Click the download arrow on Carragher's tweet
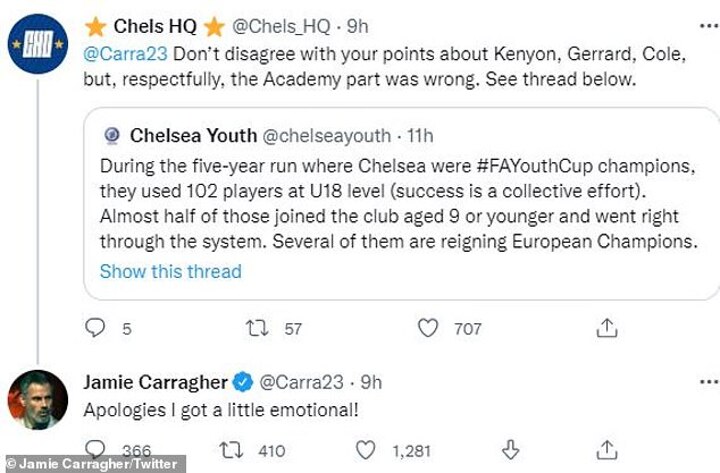720x473 pixels. coord(508,449)
